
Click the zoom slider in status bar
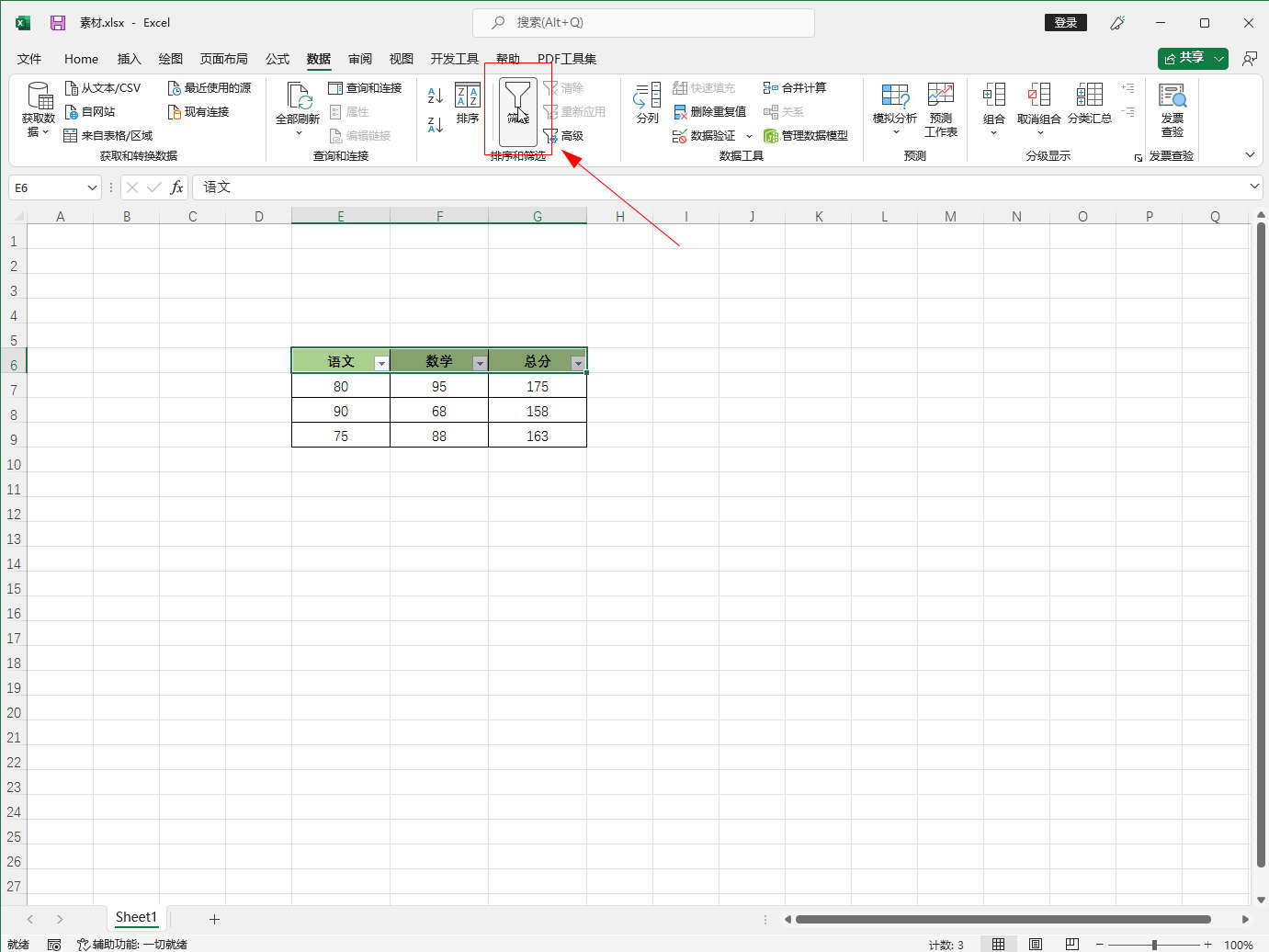point(1154,945)
